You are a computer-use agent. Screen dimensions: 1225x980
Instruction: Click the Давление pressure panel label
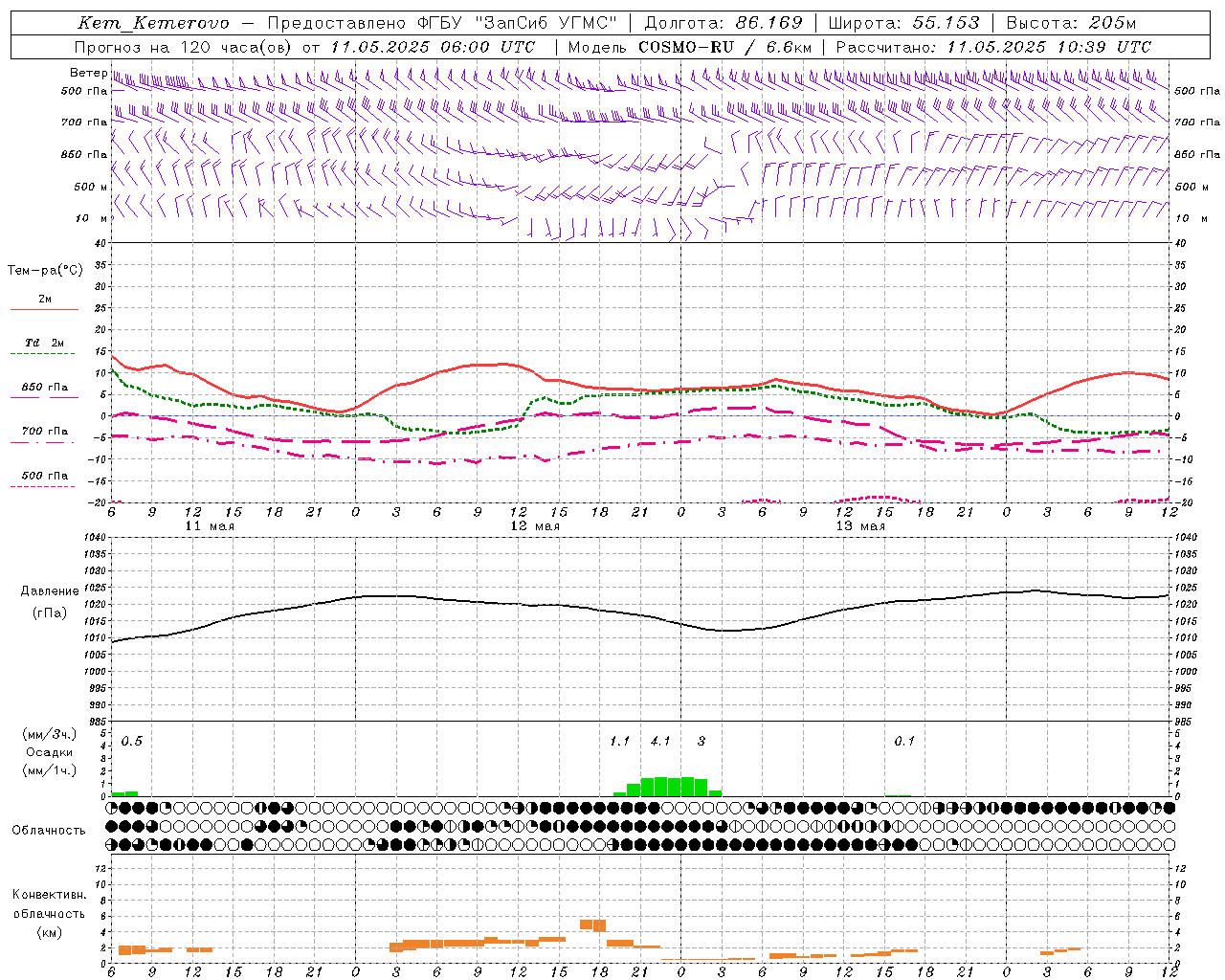pyautogui.click(x=50, y=591)
